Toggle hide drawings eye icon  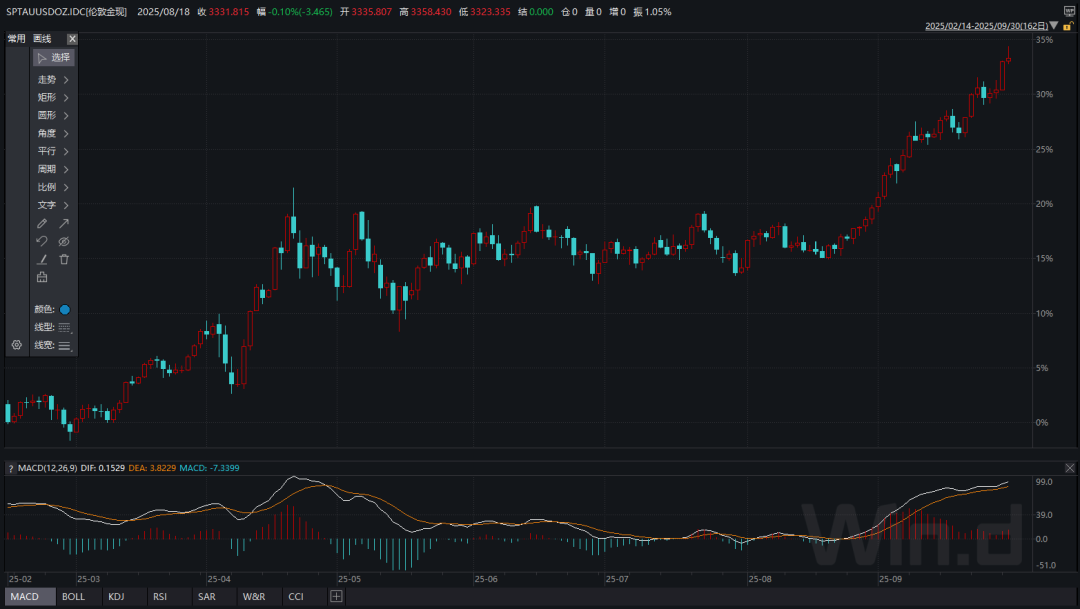64,241
